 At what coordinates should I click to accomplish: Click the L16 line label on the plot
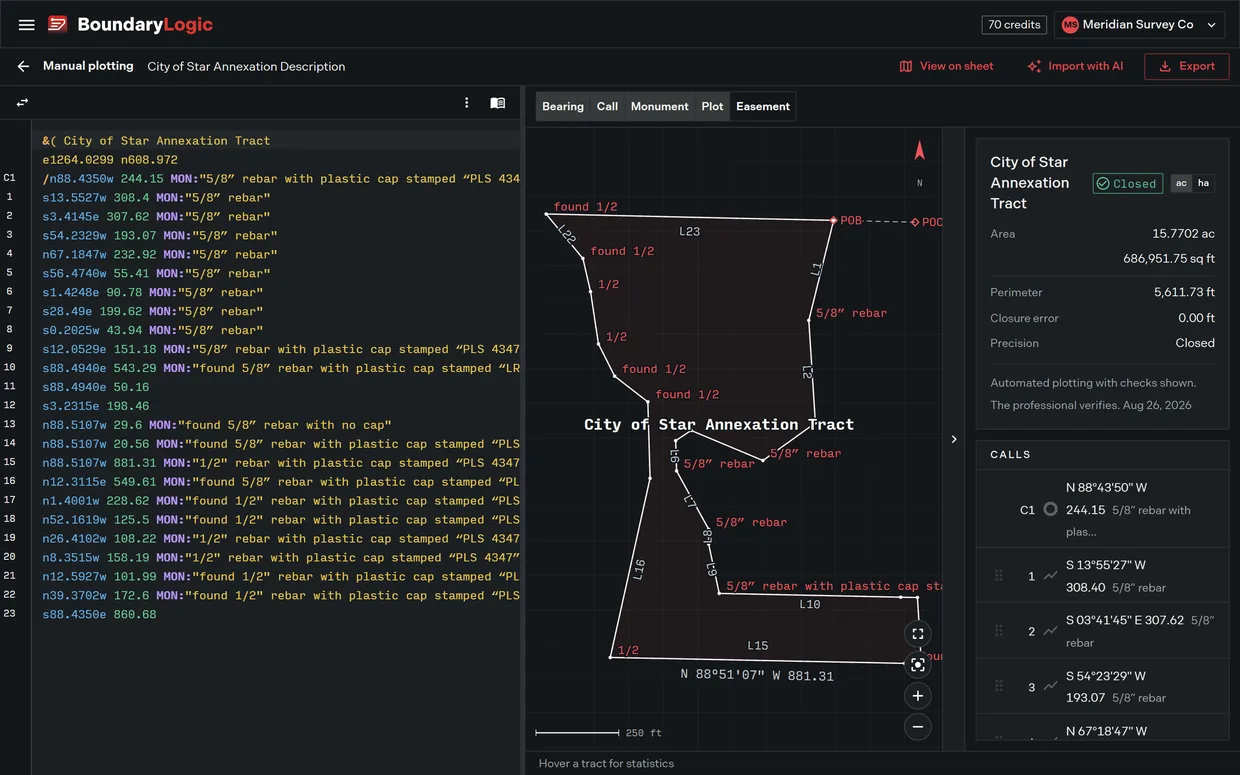[639, 569]
